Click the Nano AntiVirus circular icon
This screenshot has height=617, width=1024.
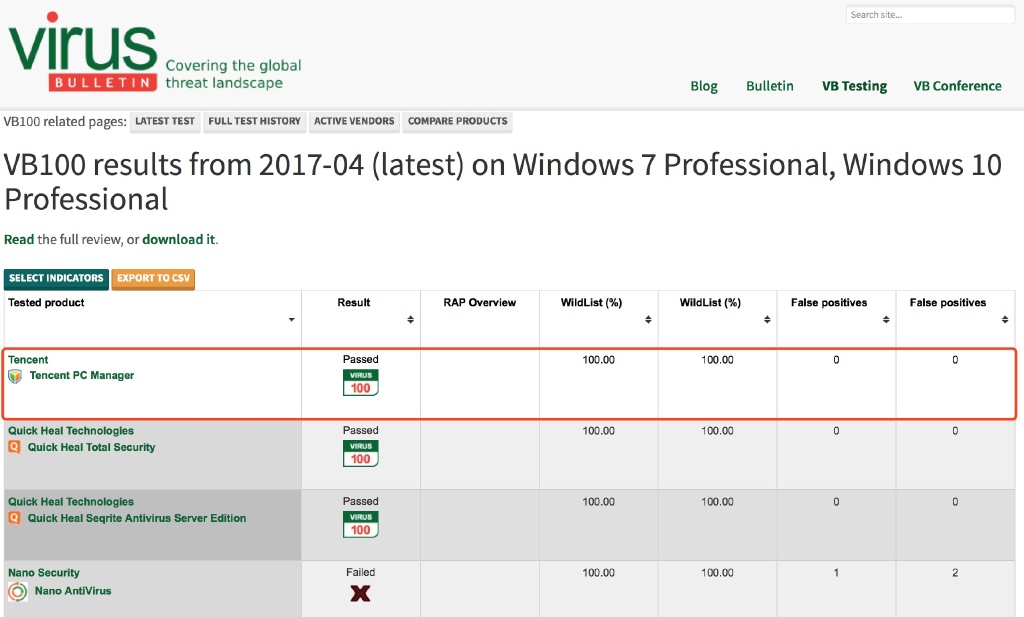coord(17,592)
